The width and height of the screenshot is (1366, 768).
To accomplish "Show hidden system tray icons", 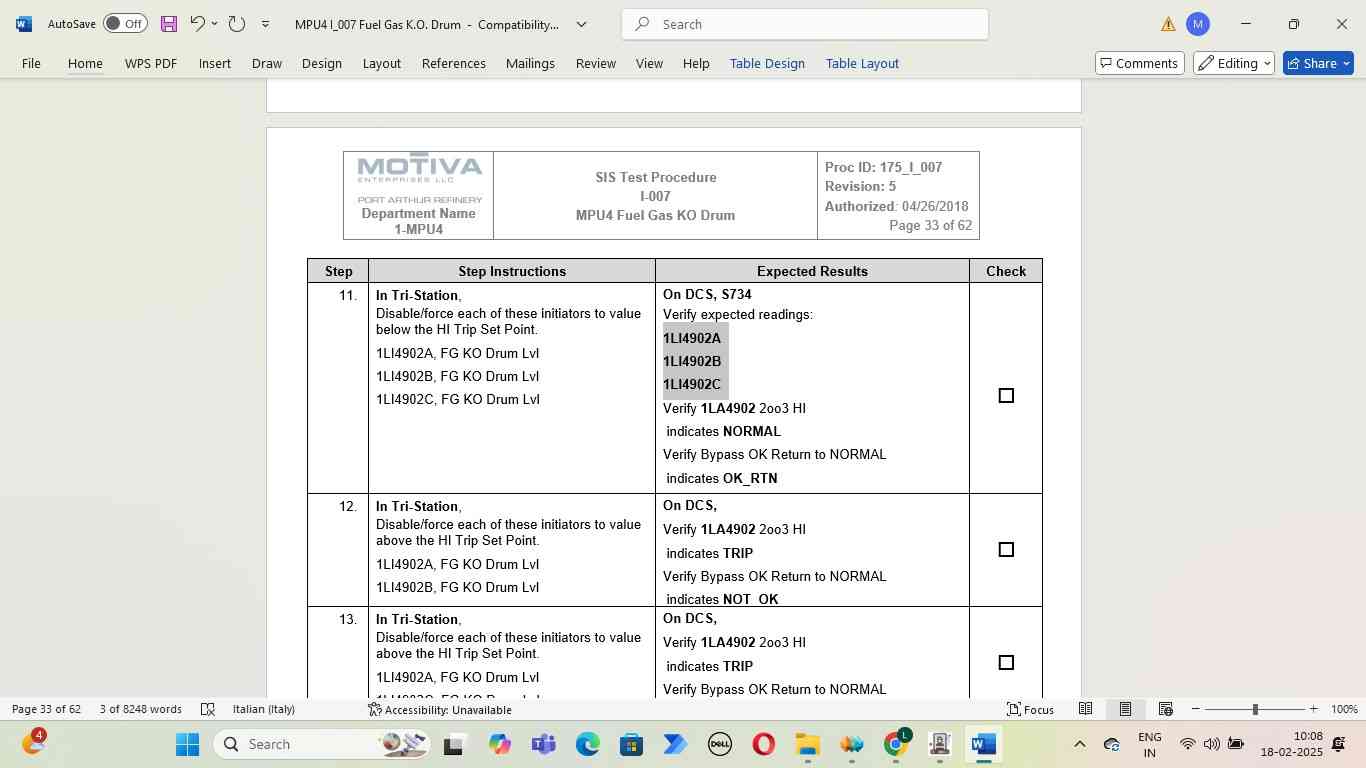I will pyautogui.click(x=1079, y=744).
